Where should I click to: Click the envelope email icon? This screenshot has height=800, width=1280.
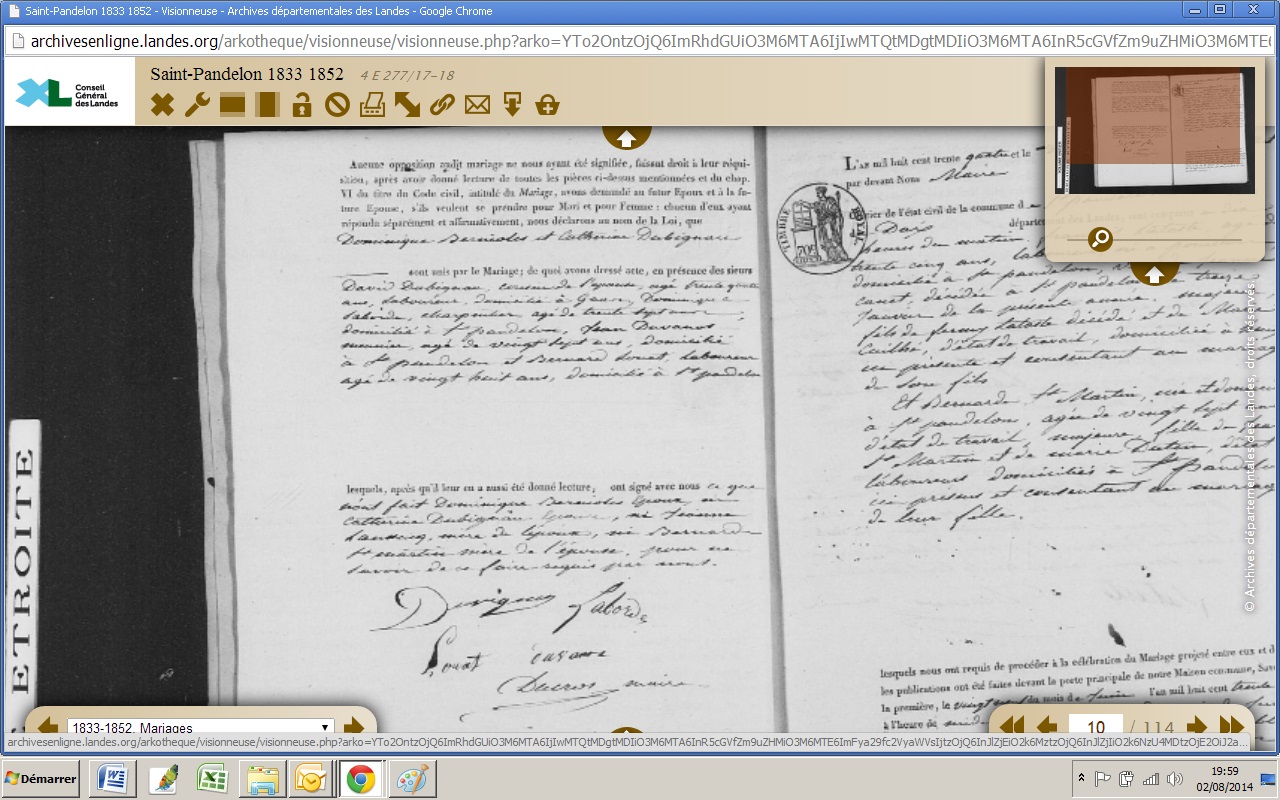point(477,105)
